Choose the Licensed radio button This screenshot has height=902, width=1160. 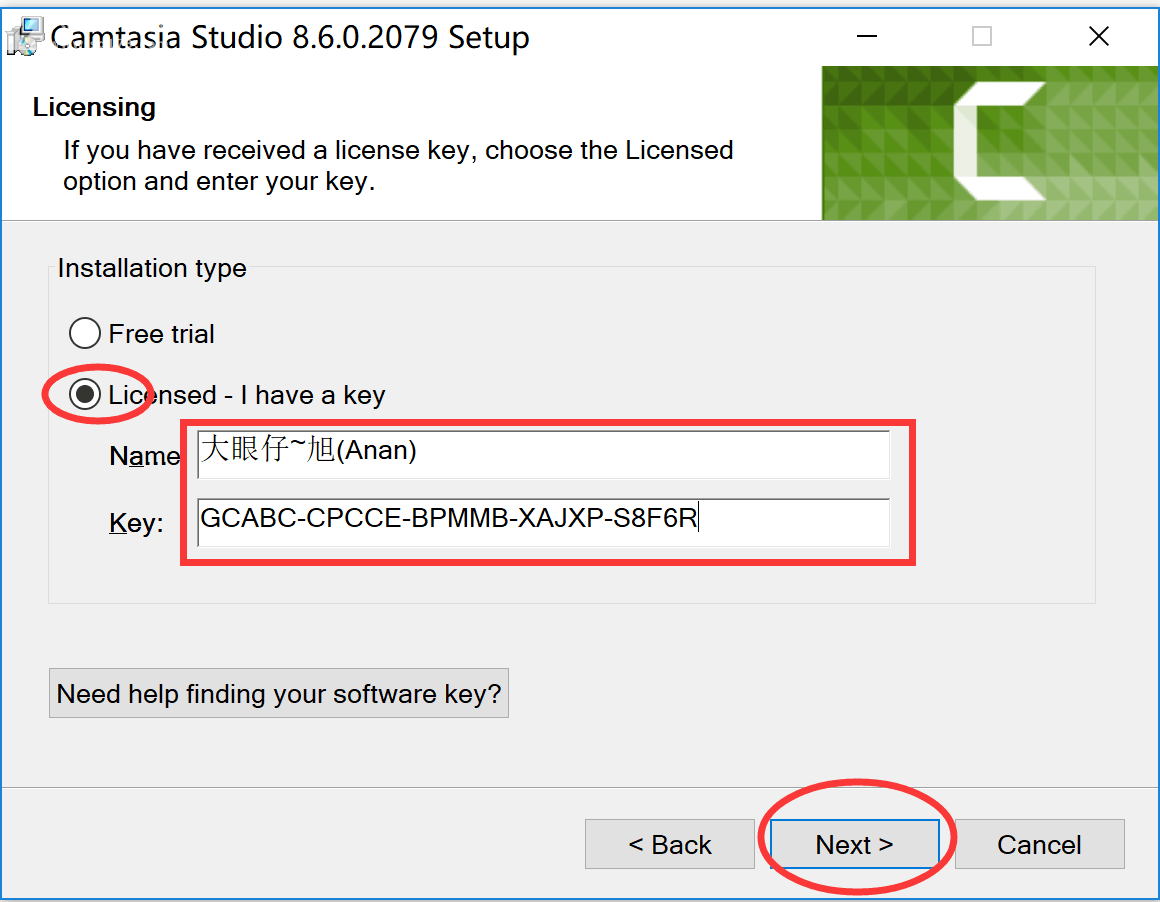click(85, 395)
